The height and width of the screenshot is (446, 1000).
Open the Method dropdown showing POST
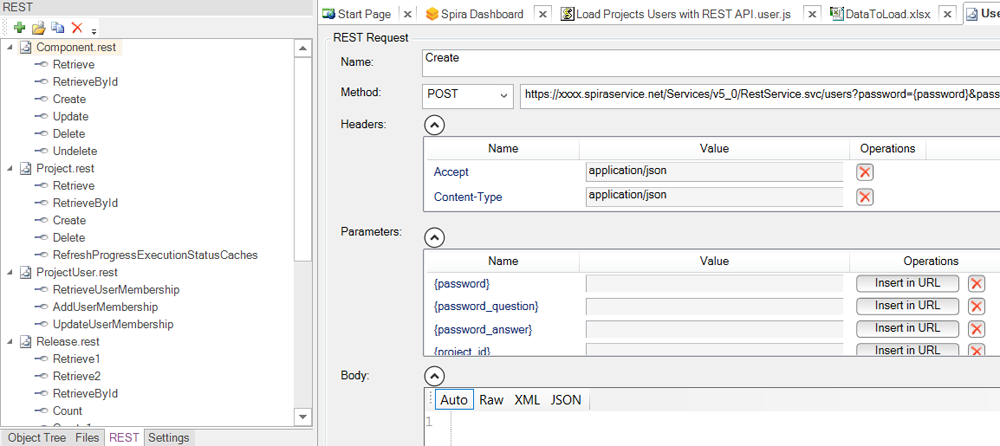point(468,96)
